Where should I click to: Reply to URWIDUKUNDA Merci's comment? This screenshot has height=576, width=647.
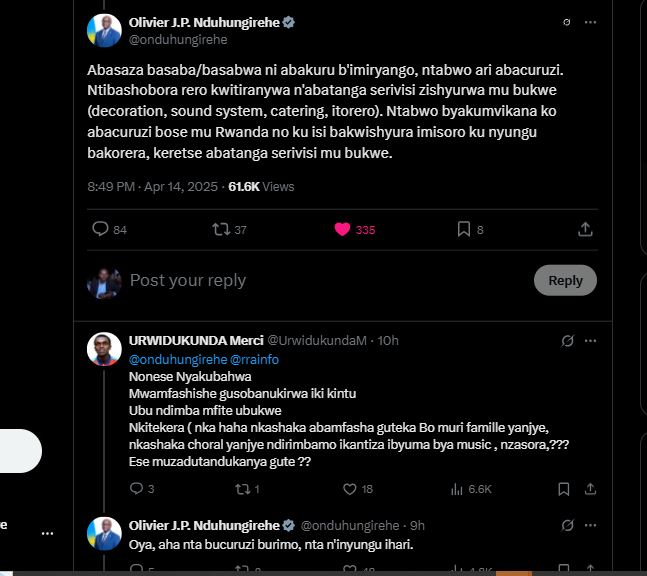pyautogui.click(x=136, y=489)
